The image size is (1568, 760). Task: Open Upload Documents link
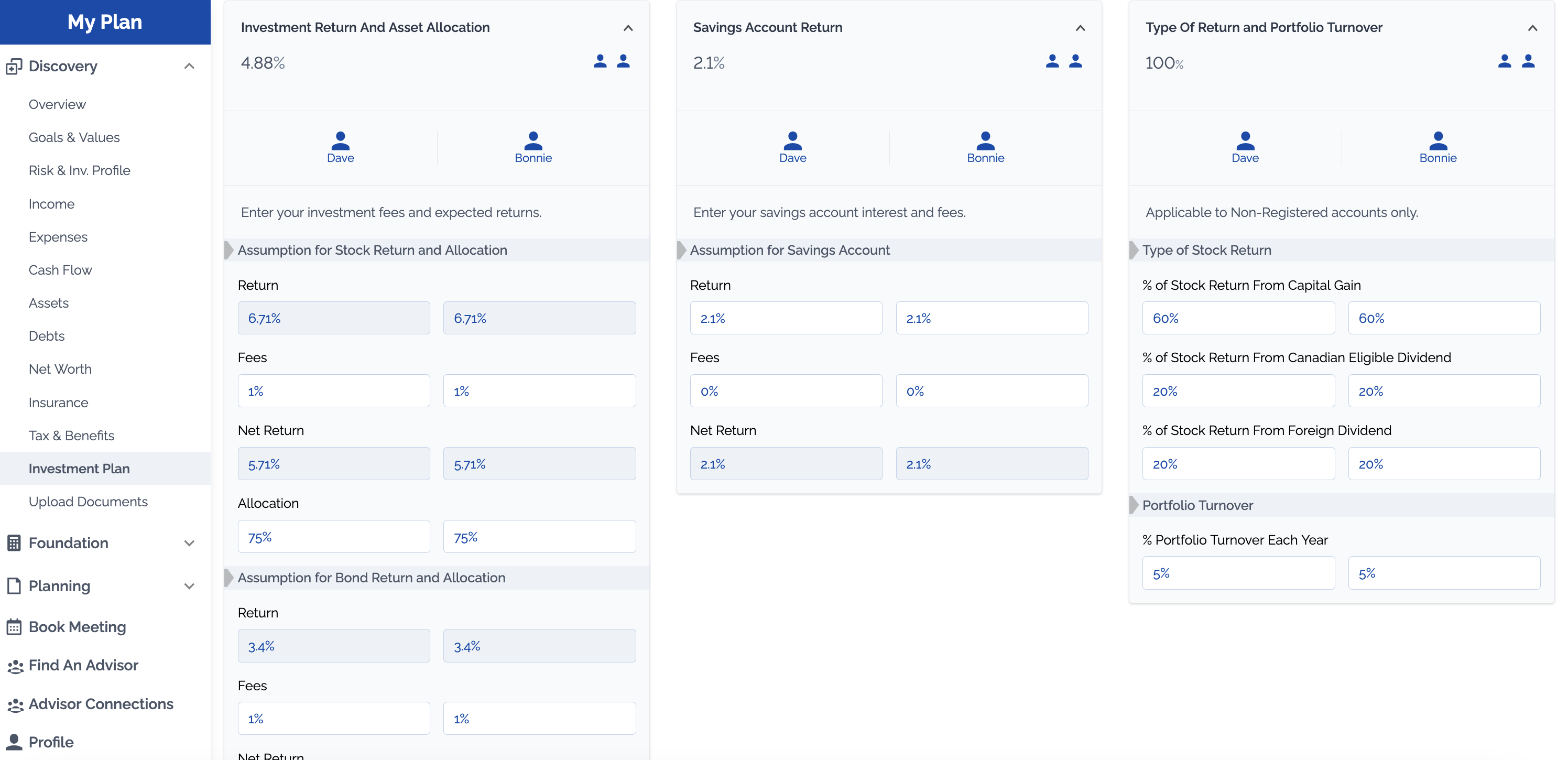88,501
